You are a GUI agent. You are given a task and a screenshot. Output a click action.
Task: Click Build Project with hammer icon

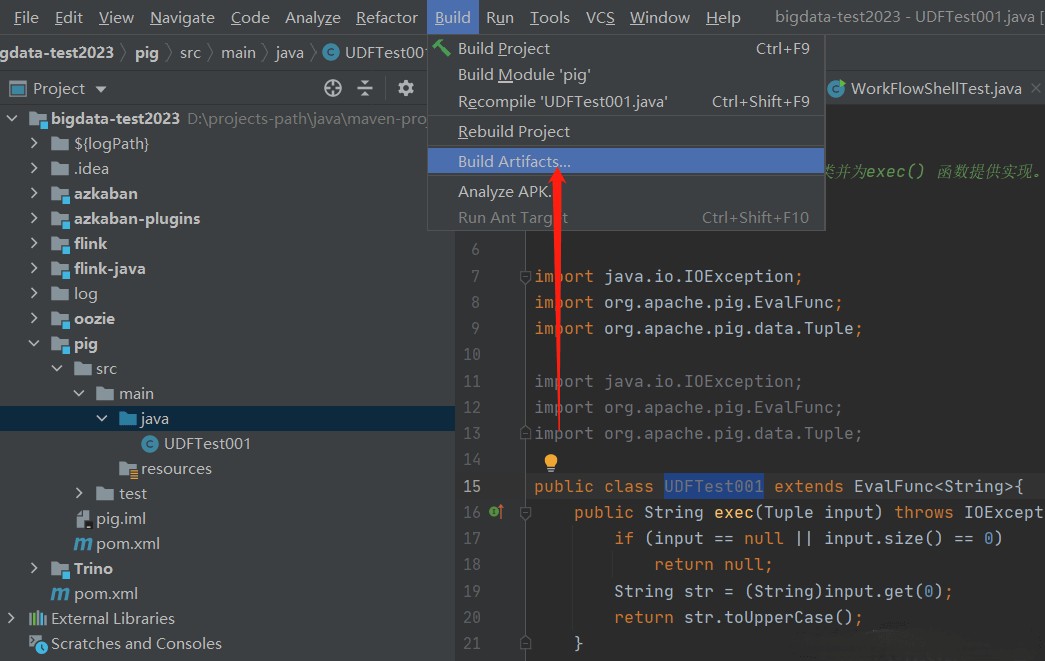[x=503, y=48]
